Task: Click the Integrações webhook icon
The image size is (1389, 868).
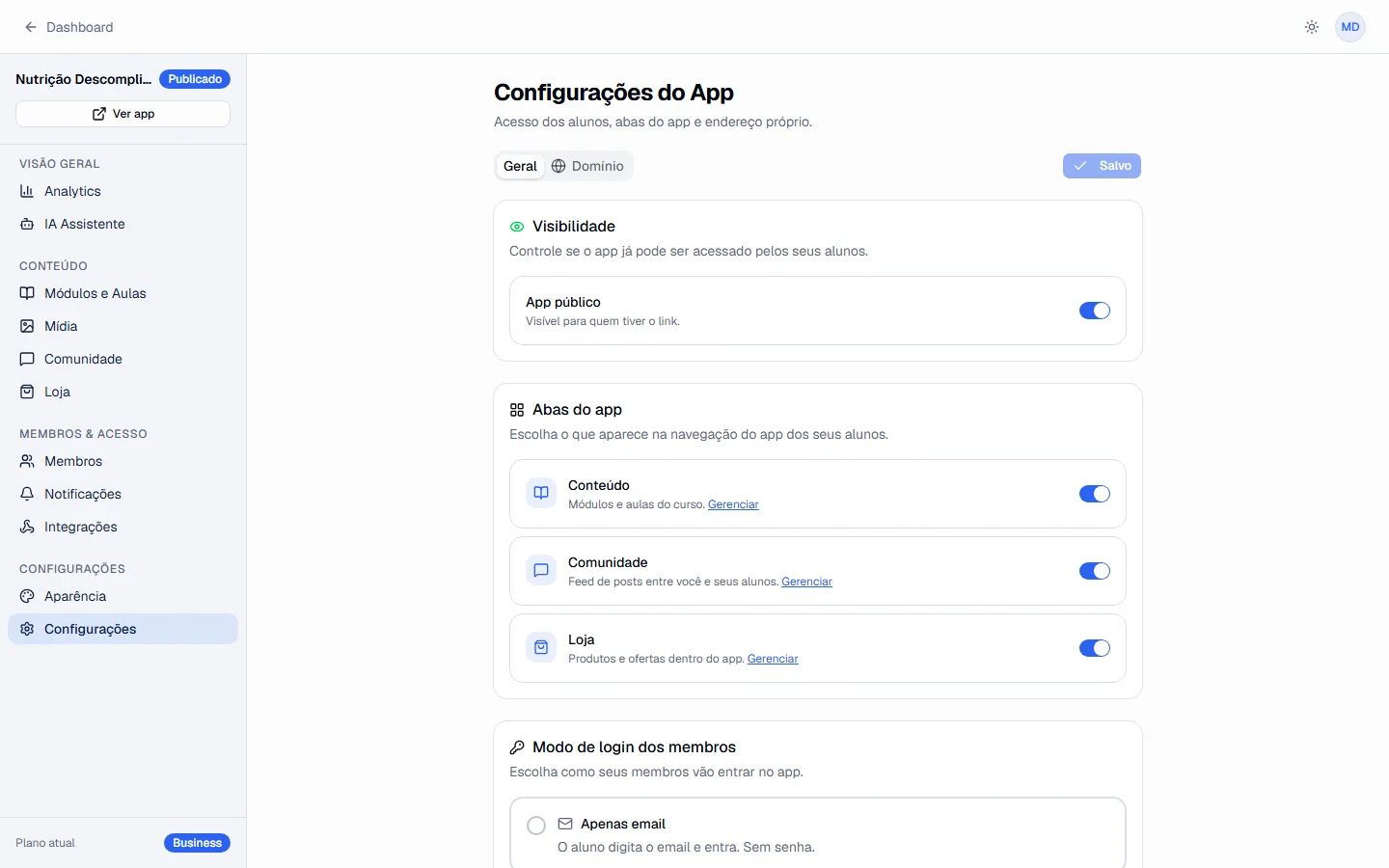Action: (x=27, y=527)
